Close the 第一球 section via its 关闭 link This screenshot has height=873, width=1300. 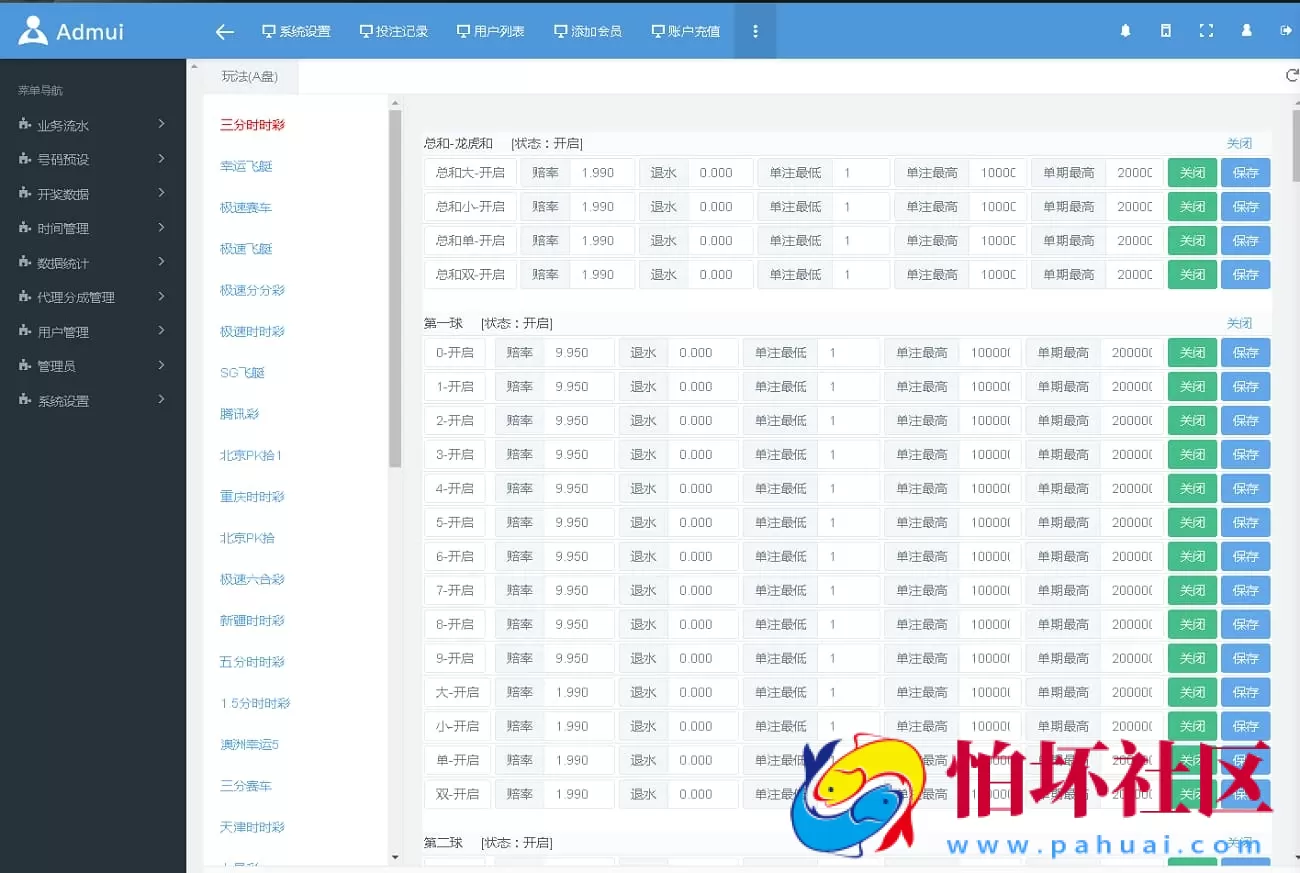[1239, 323]
